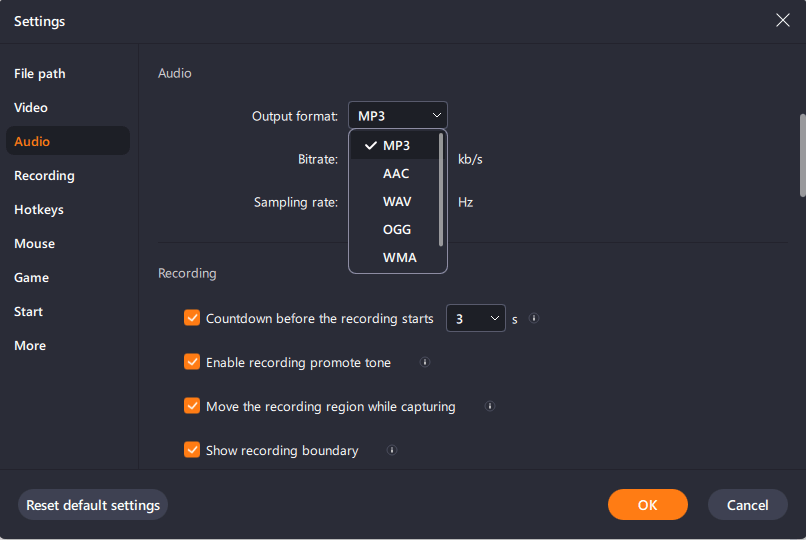Screen dimensions: 806x540
Task: Click info icon beside countdown setting
Action: coord(534,318)
